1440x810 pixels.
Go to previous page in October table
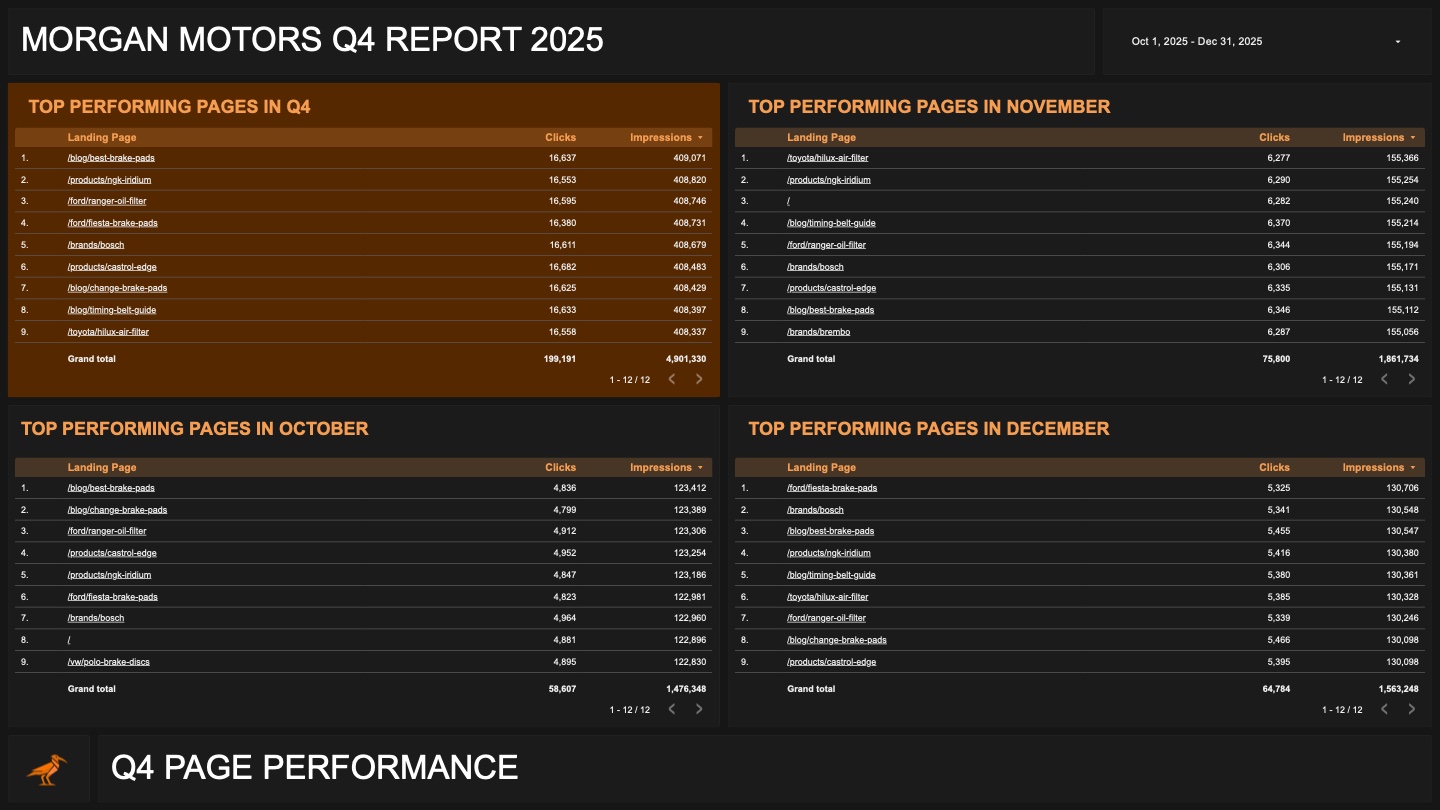[672, 709]
